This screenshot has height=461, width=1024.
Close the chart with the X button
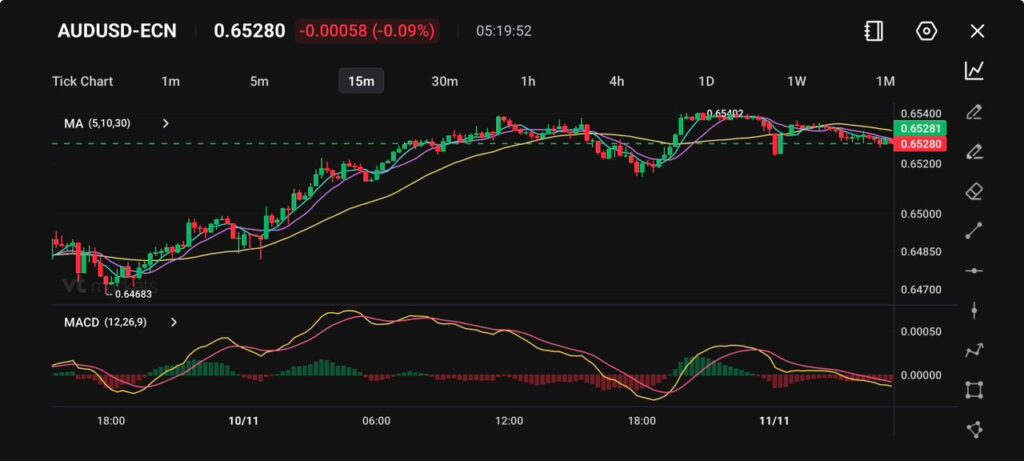click(x=977, y=31)
